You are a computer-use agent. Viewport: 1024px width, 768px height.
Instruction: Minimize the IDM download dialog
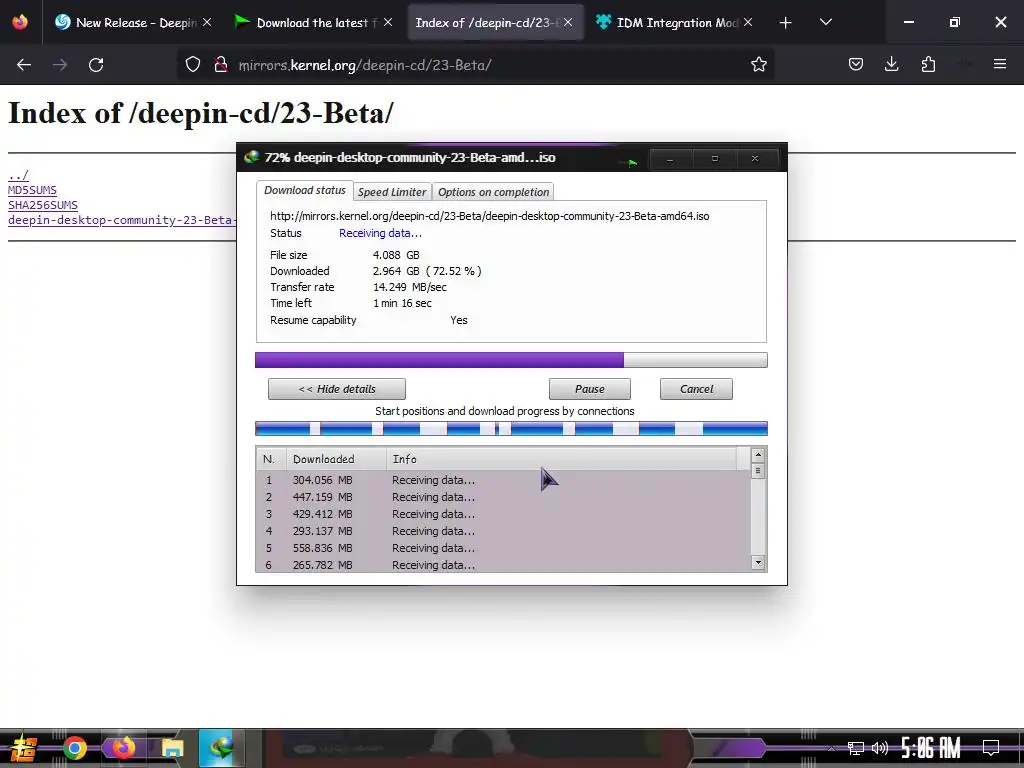669,159
